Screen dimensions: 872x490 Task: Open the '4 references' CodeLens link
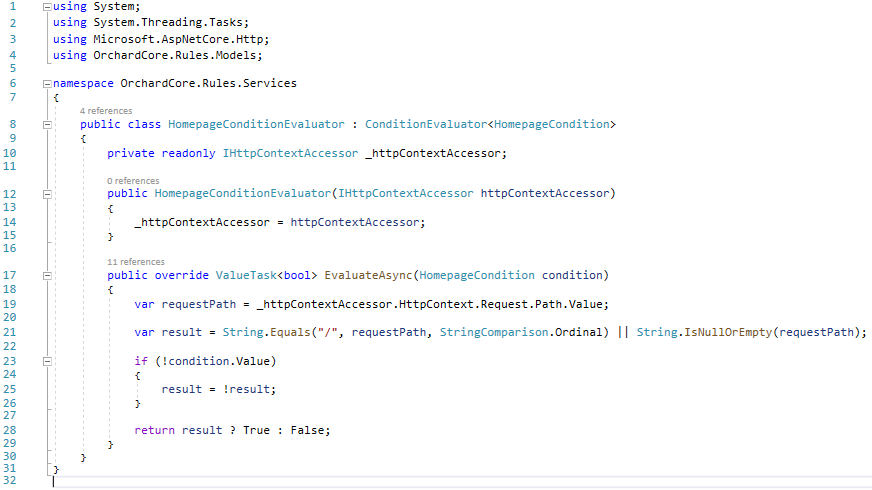tap(106, 111)
